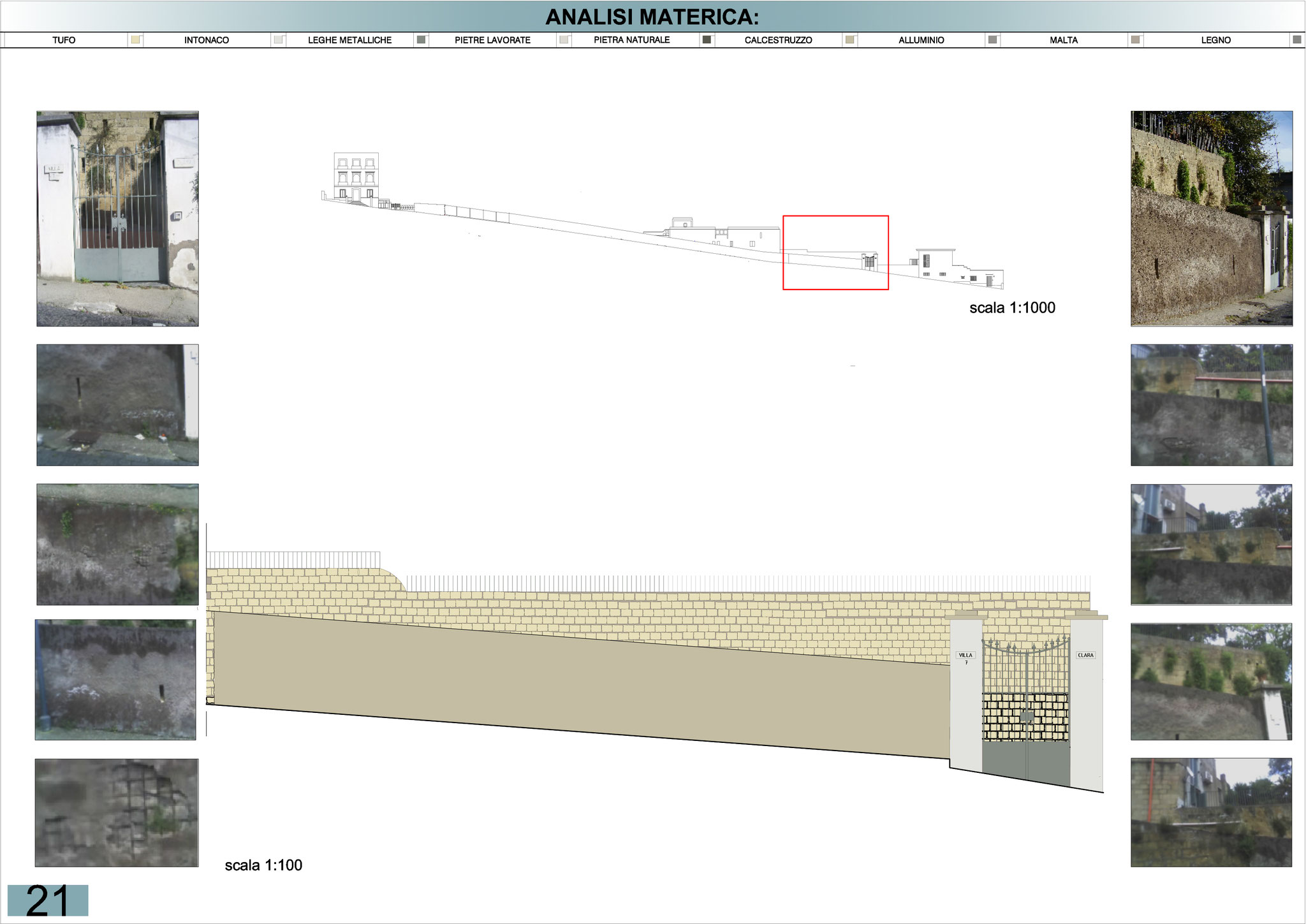Click the PIETRA NATURALE dark swatch
1306x924 pixels.
pyautogui.click(x=707, y=40)
